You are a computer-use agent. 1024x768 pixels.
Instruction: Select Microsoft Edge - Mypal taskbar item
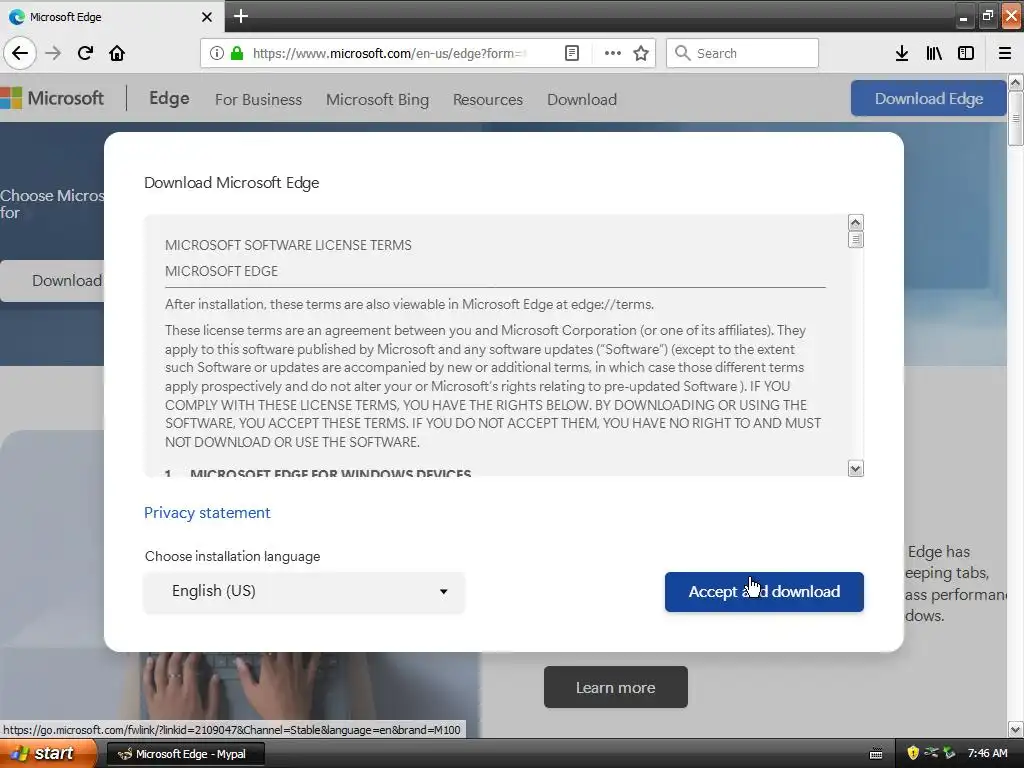point(185,754)
